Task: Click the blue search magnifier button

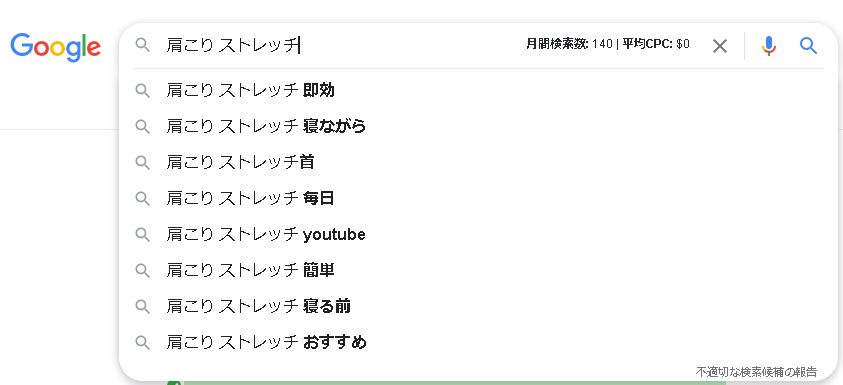Action: 808,46
